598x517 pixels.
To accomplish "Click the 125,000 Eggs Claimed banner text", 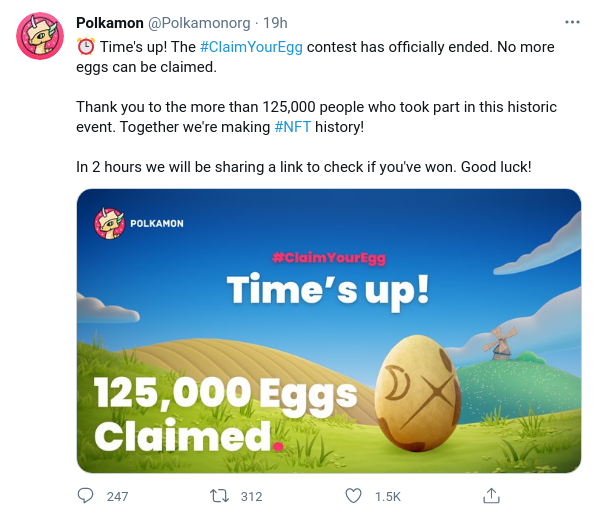I will [226, 414].
